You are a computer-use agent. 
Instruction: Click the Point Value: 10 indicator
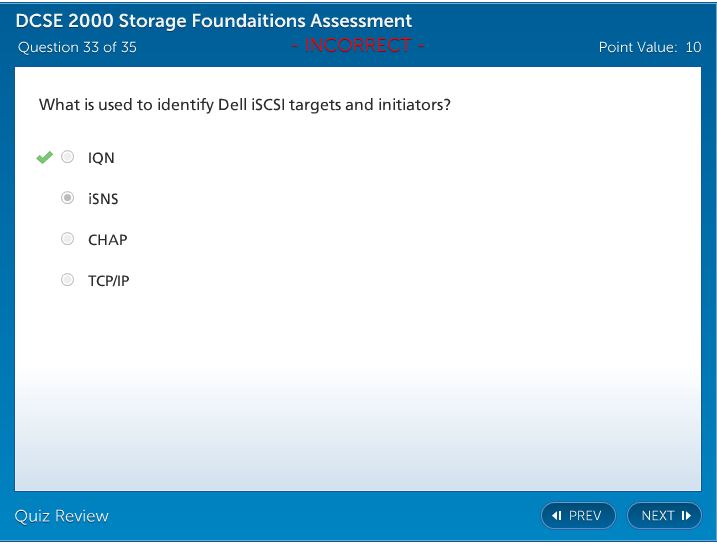649,47
